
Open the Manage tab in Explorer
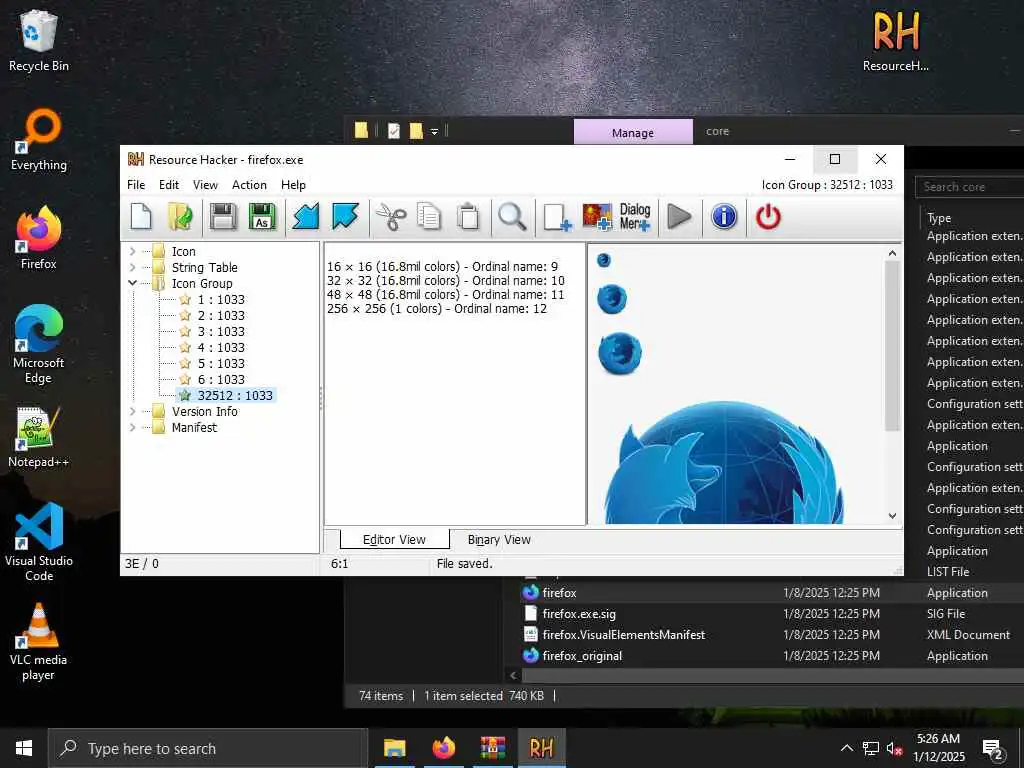(633, 133)
